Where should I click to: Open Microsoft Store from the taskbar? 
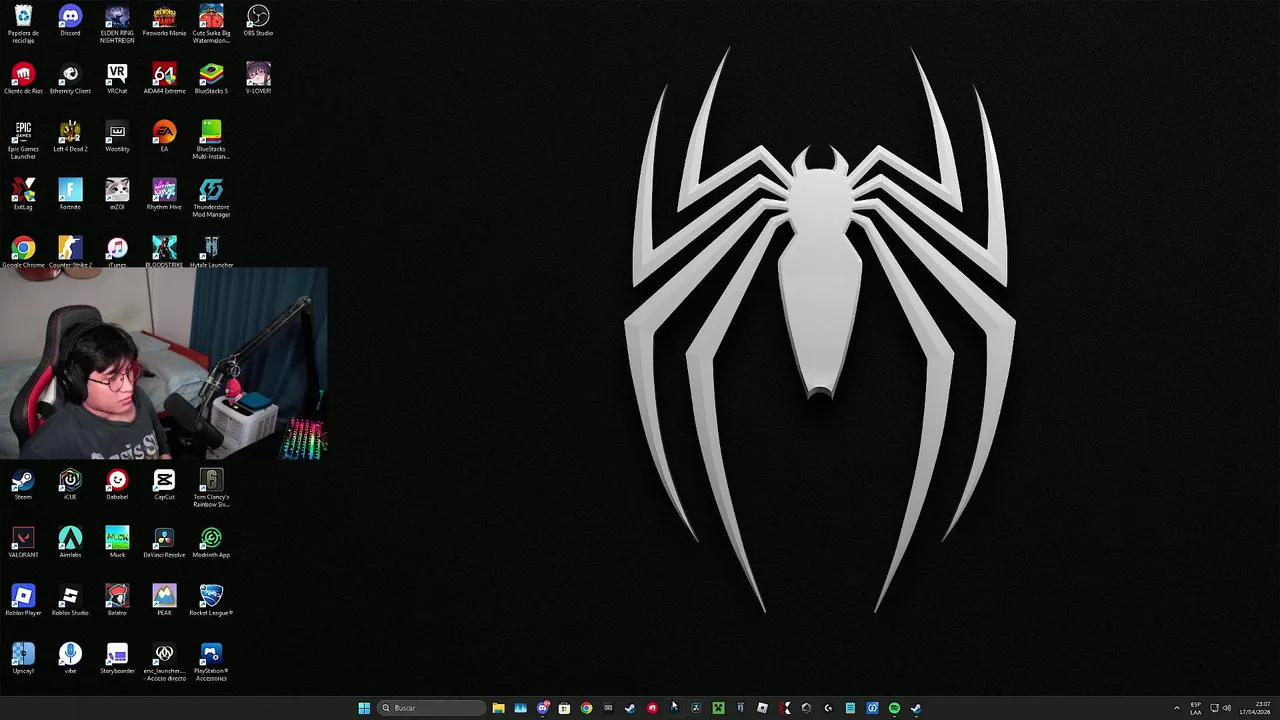[564, 708]
